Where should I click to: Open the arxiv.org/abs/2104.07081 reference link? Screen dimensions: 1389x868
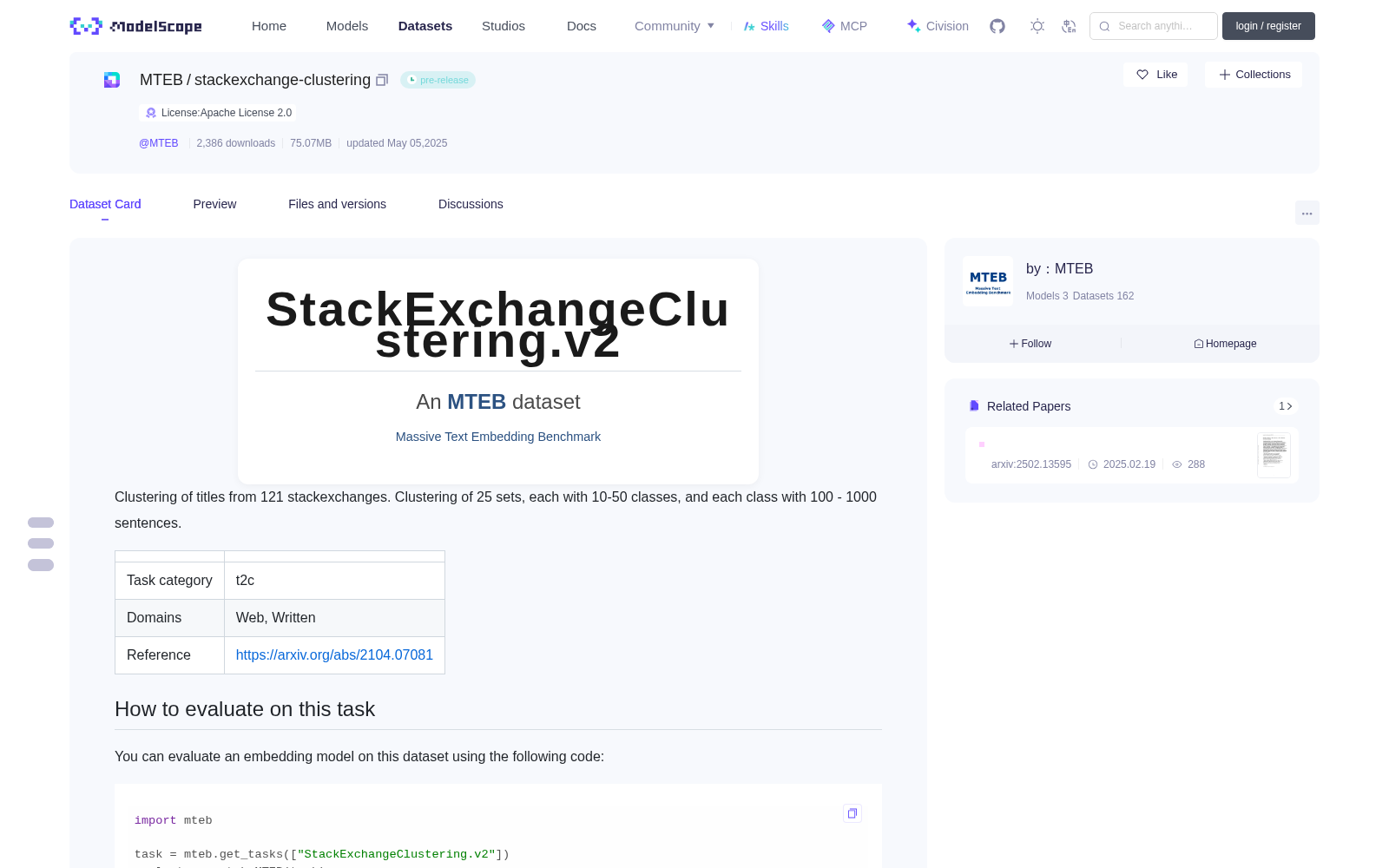pyautogui.click(x=334, y=654)
